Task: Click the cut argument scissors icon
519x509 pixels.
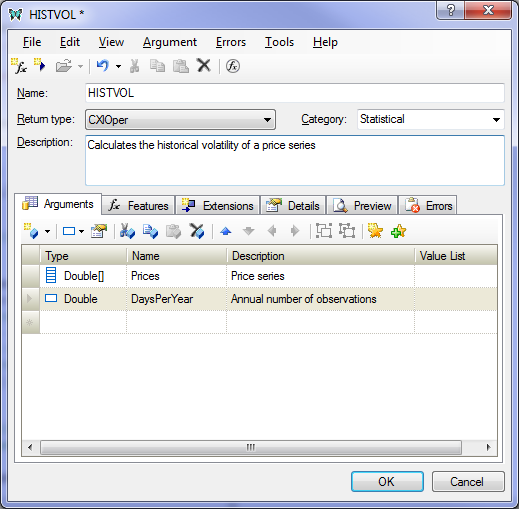Action: 127,231
